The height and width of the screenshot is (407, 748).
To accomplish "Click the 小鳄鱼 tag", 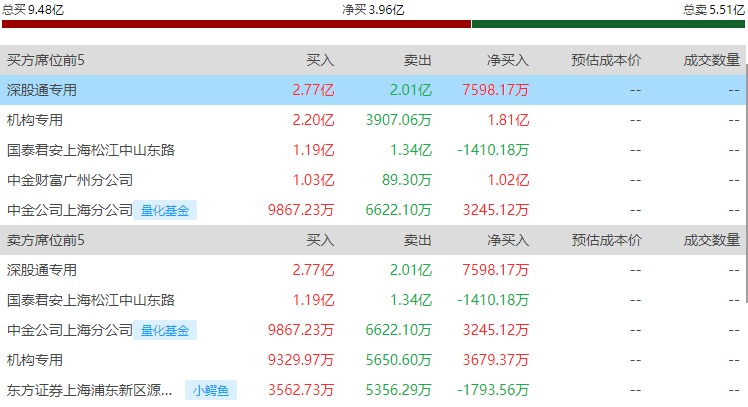I will [211, 390].
